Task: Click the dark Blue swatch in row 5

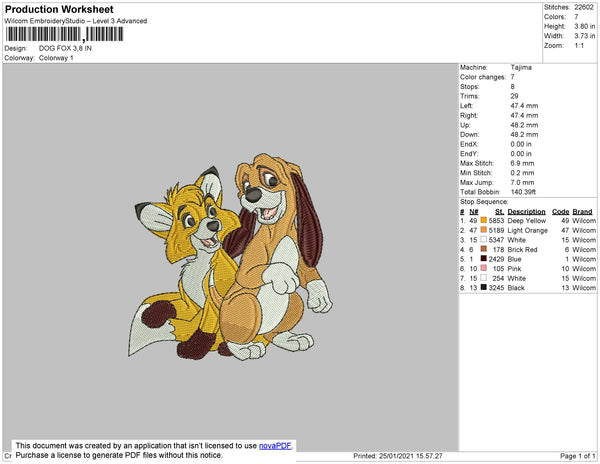Action: click(x=484, y=259)
